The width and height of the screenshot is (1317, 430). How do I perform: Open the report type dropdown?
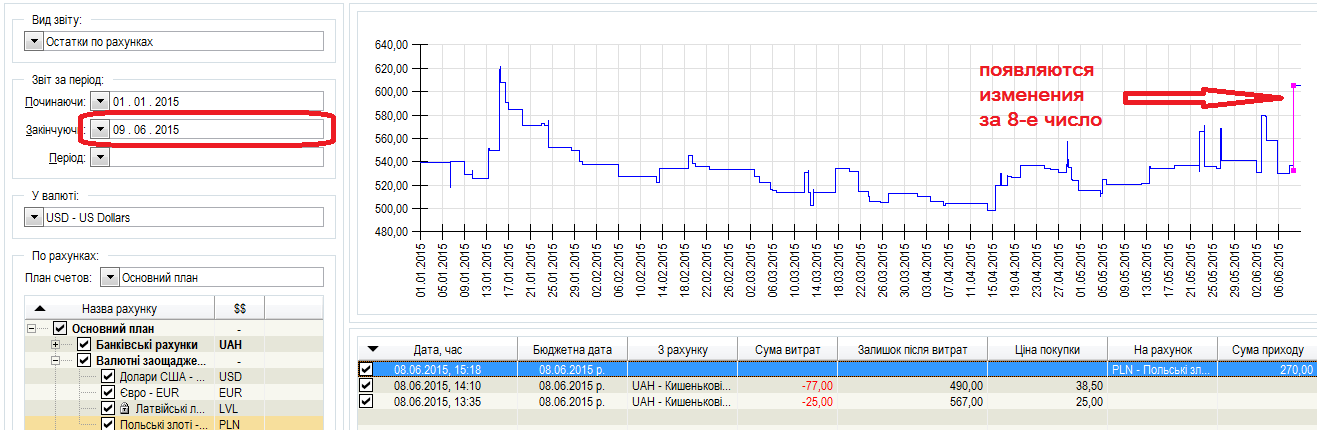(33, 42)
